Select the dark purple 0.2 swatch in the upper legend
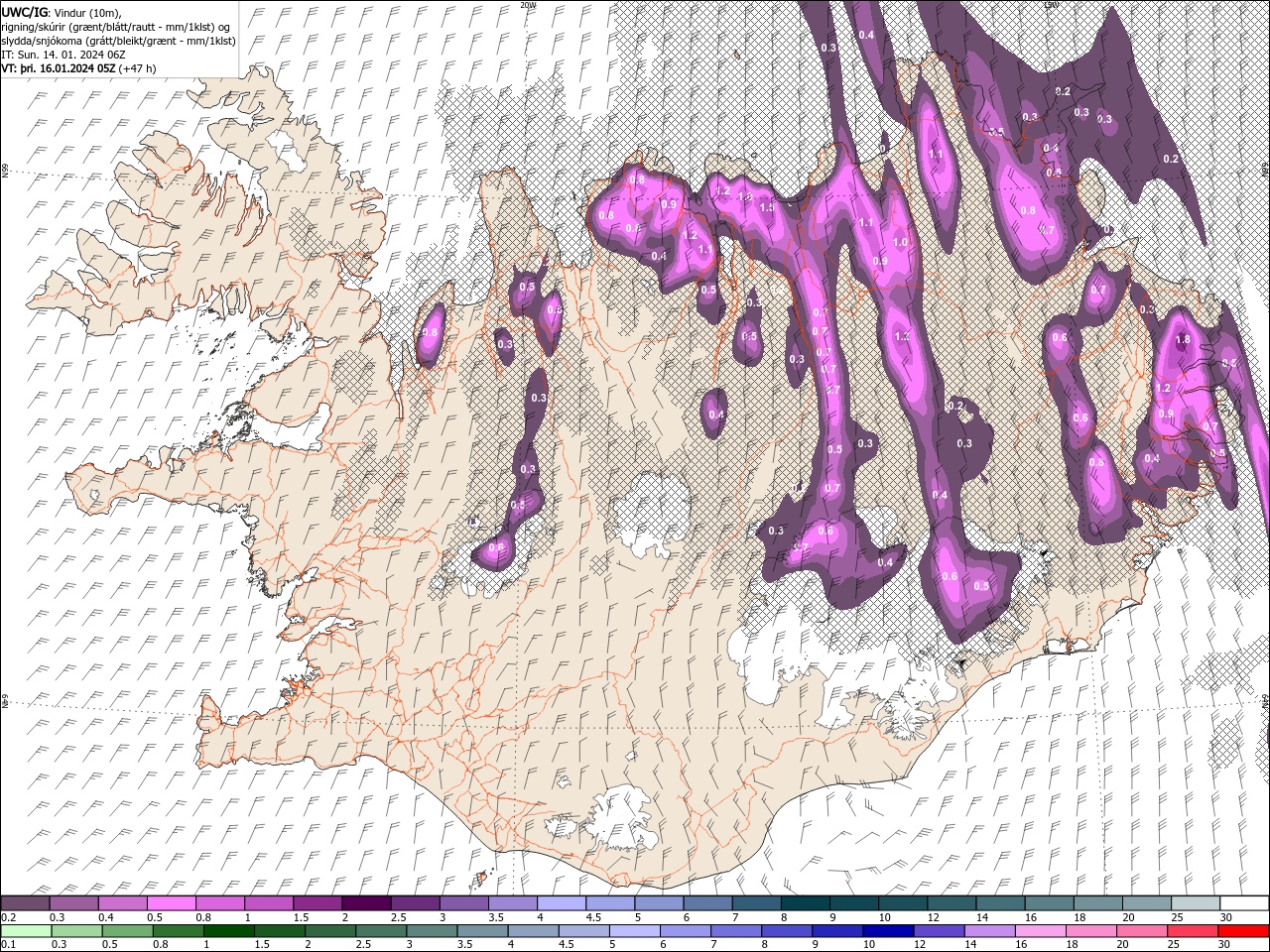Screen dimensions: 1270x952 pos(25,903)
